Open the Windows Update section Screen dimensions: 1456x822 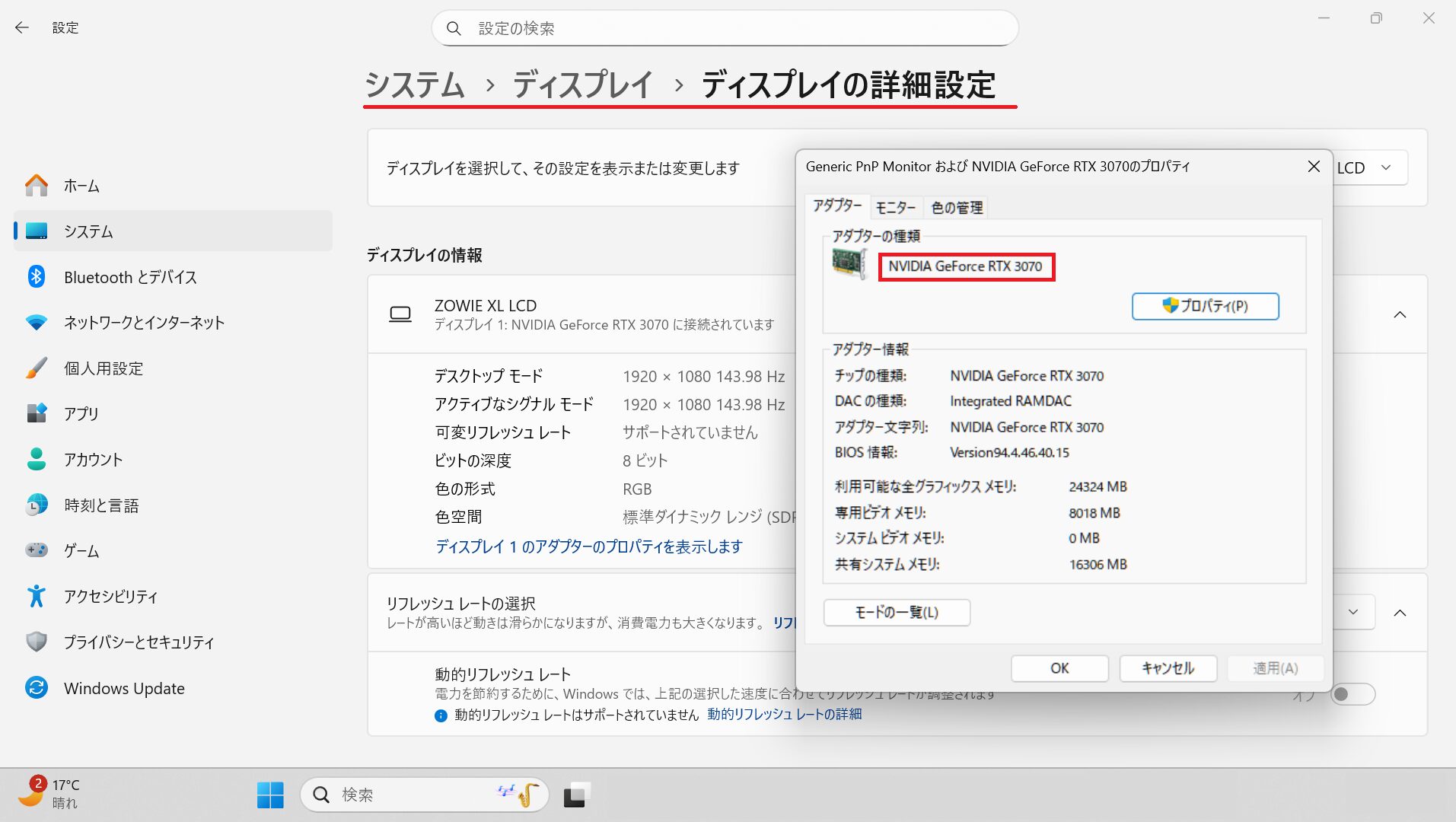pyautogui.click(x=123, y=688)
